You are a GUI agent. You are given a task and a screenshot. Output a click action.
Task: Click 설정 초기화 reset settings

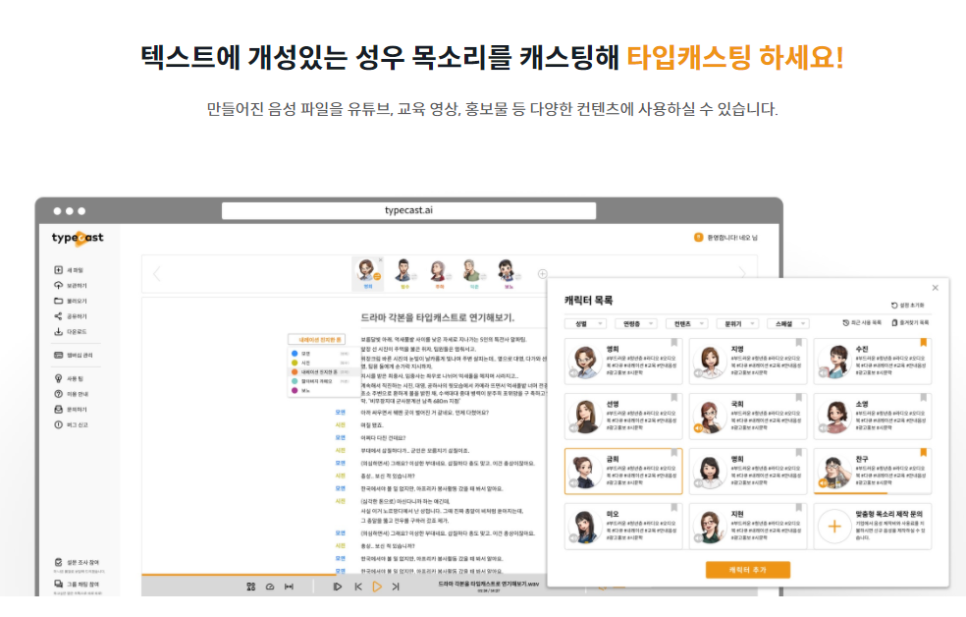tap(907, 305)
